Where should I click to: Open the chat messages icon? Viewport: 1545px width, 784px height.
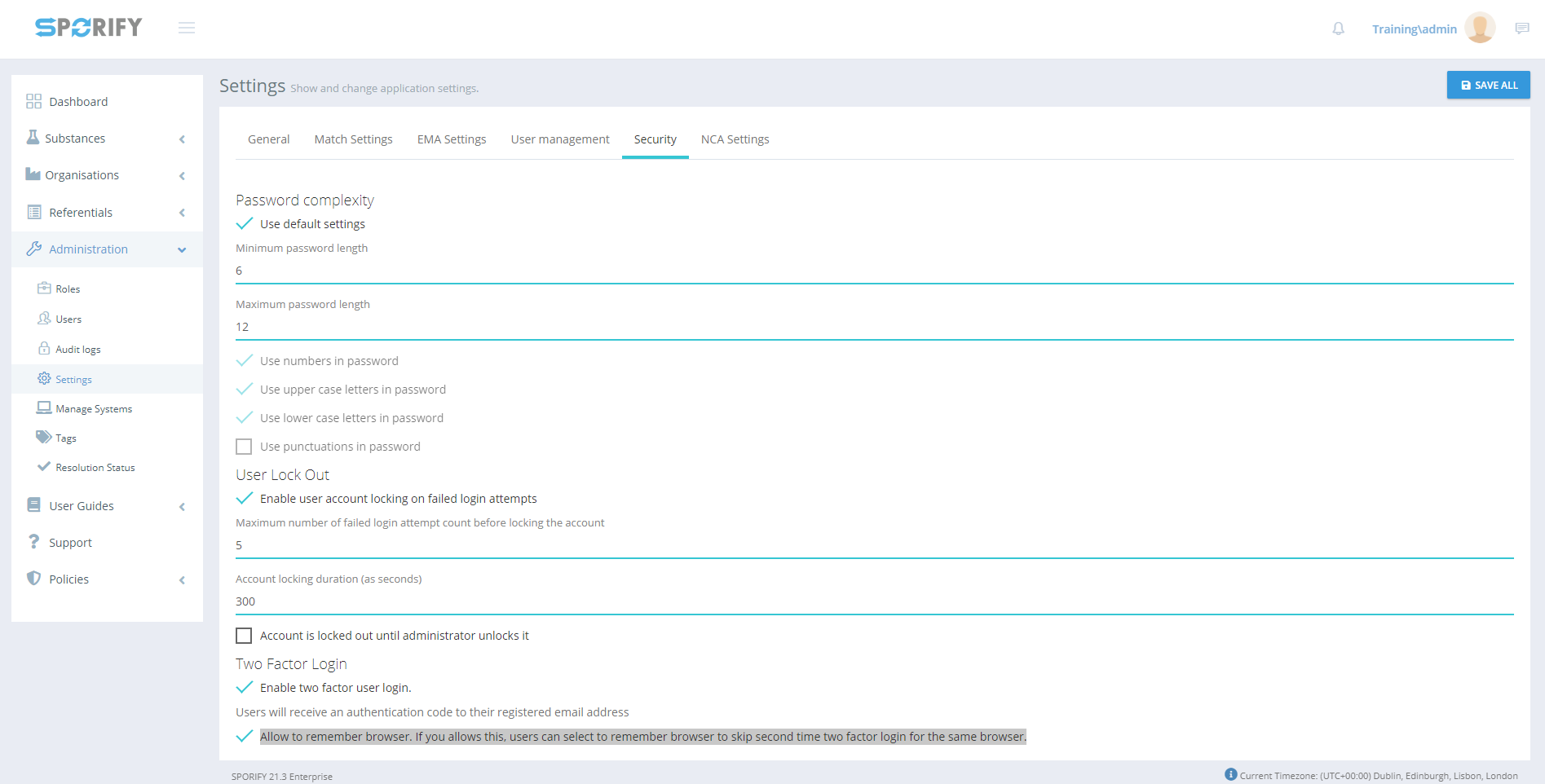(1521, 29)
